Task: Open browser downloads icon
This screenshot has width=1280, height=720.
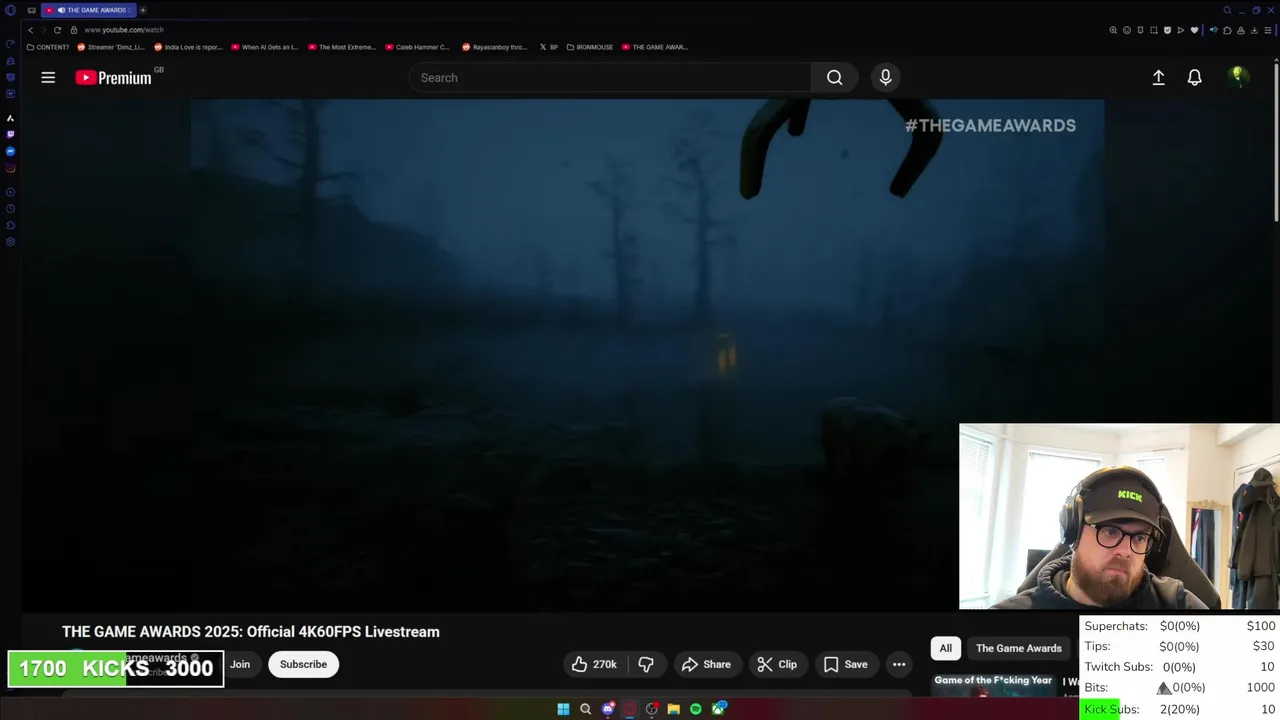Action: [1254, 30]
